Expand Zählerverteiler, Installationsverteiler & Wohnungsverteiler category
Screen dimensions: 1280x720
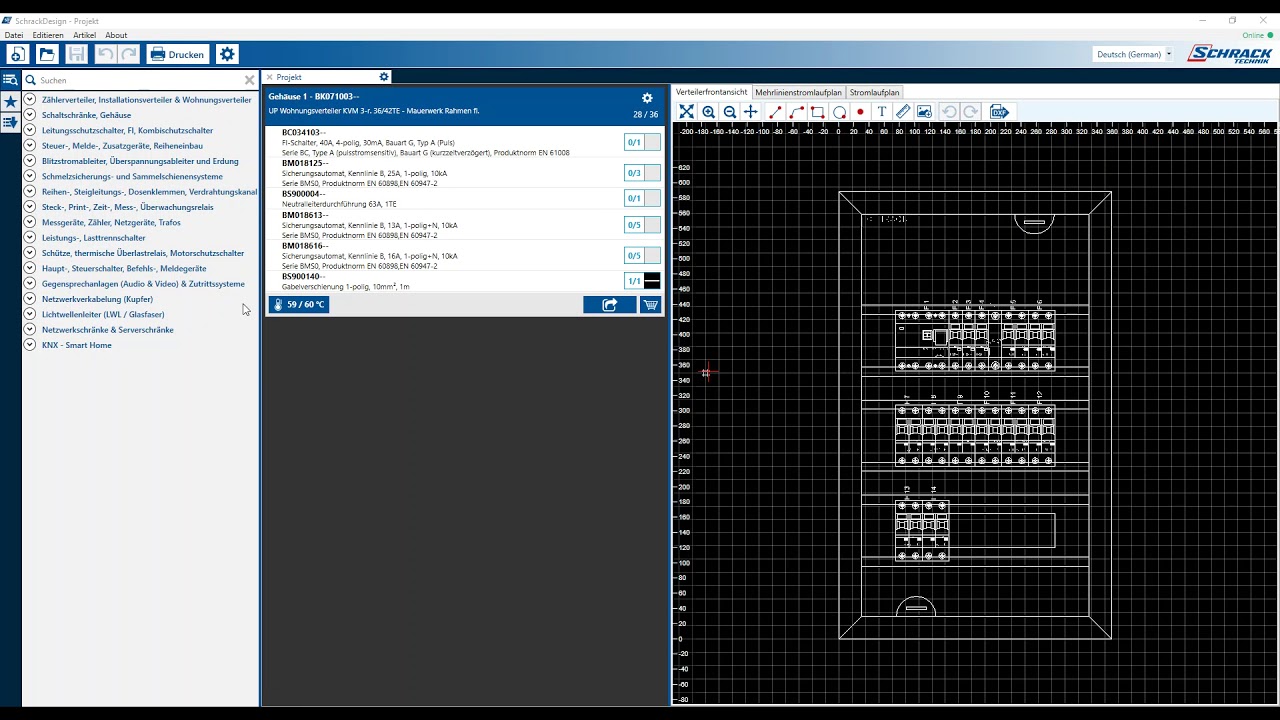(x=30, y=100)
